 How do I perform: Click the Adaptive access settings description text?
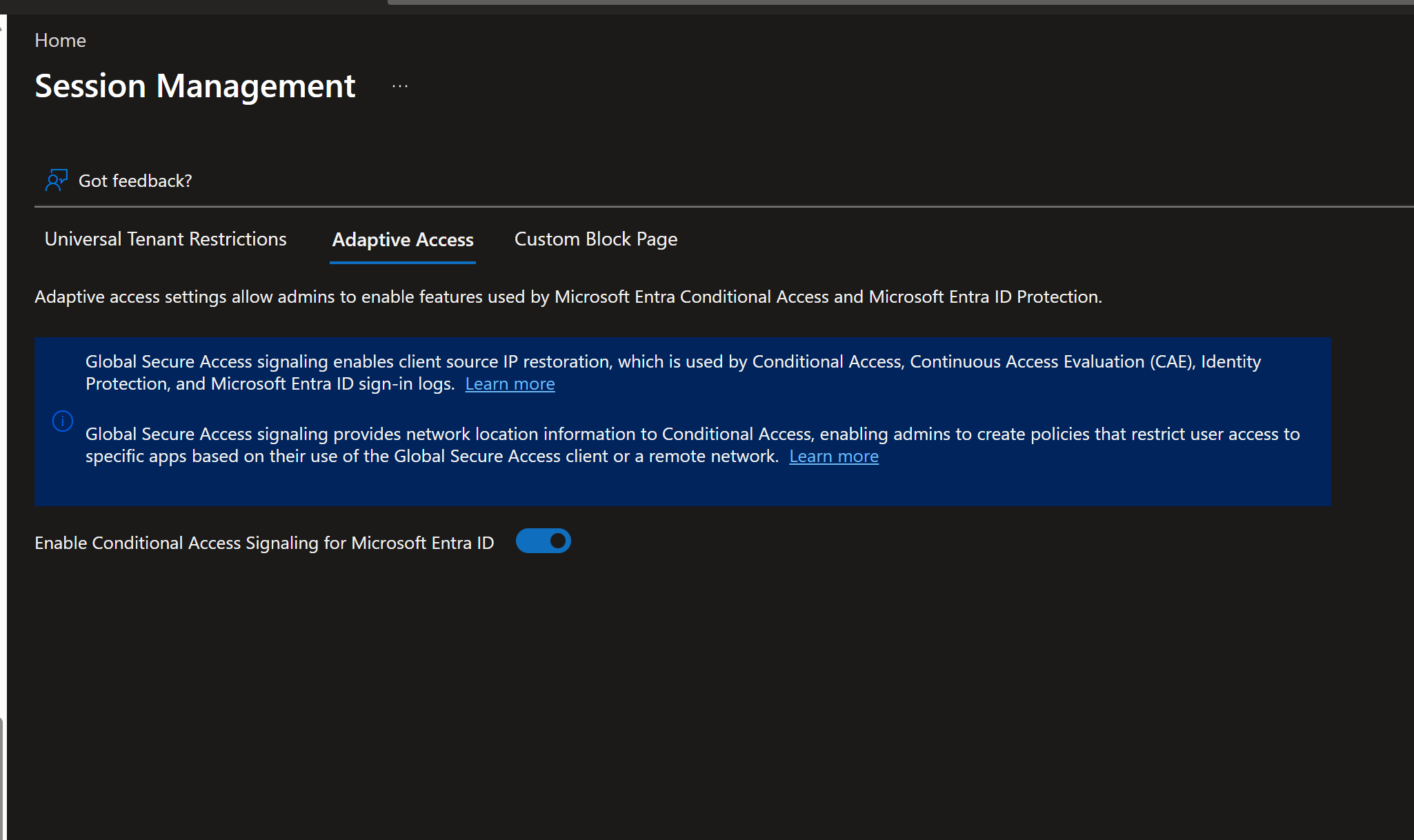click(x=568, y=297)
